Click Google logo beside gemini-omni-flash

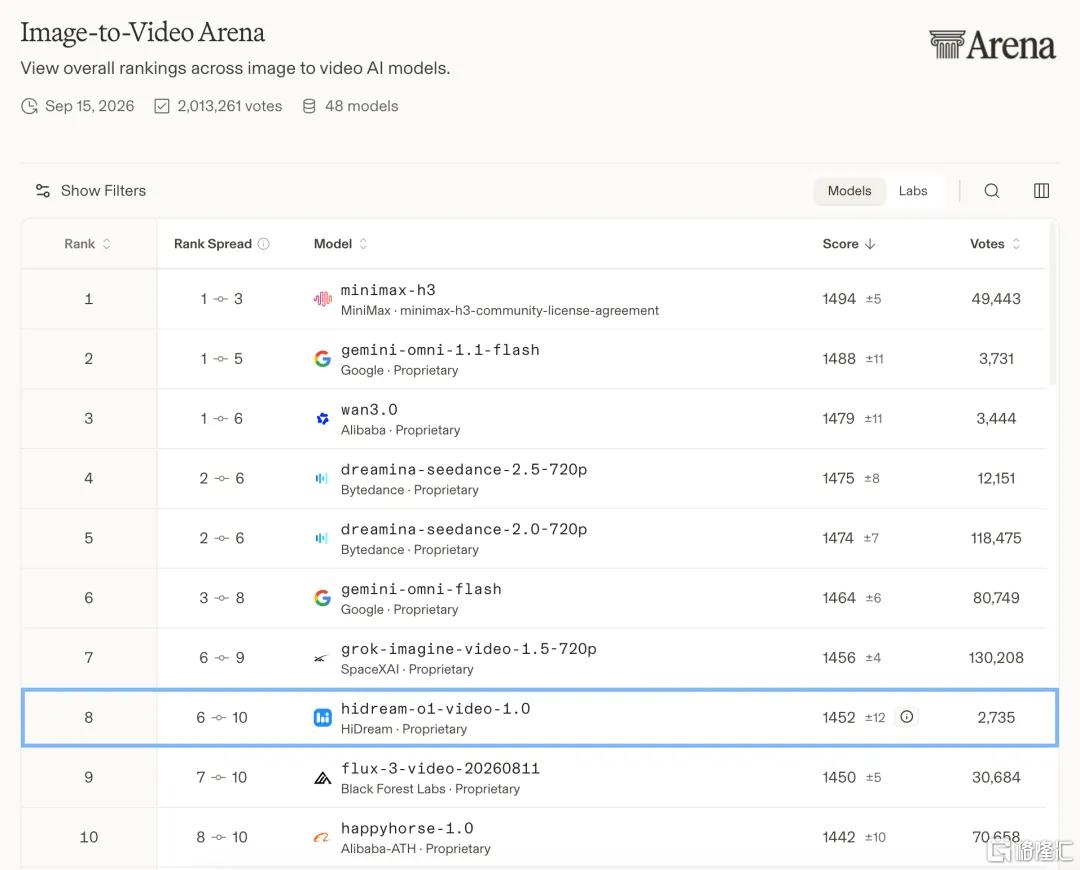[322, 598]
